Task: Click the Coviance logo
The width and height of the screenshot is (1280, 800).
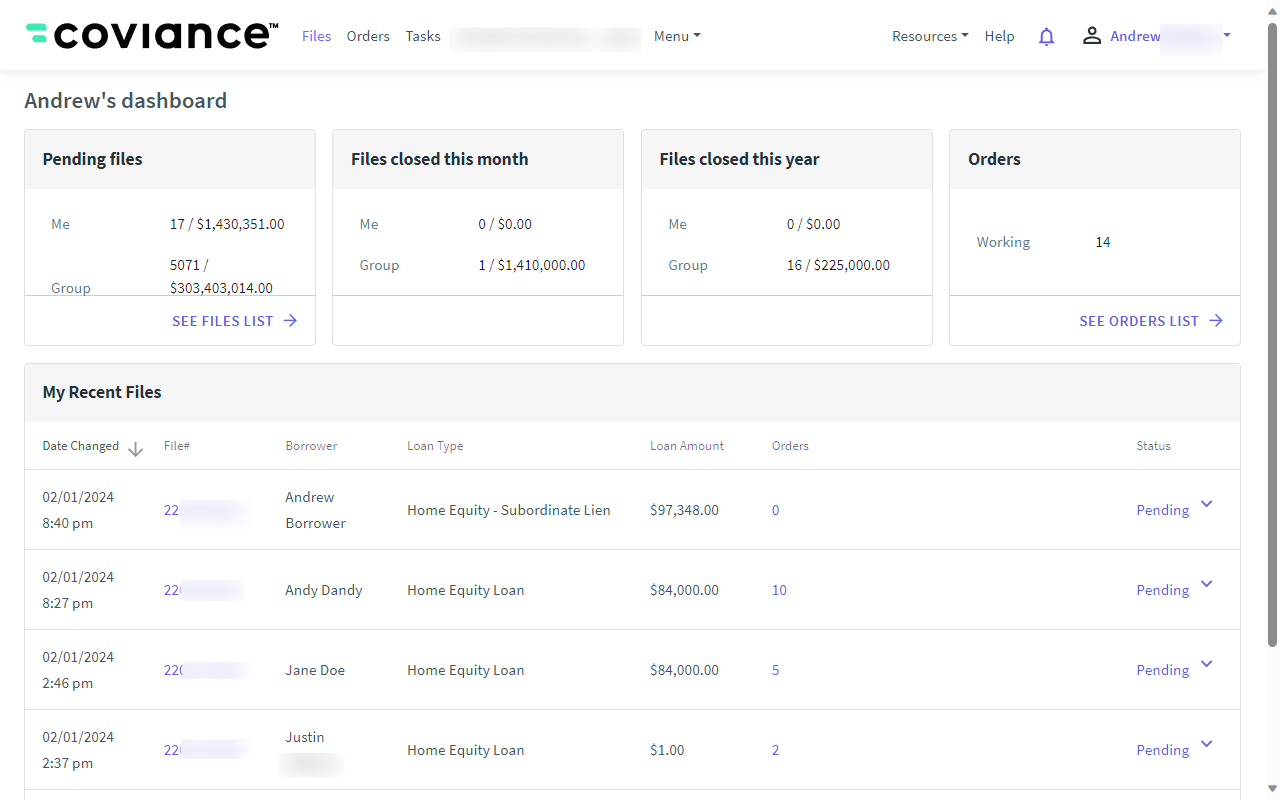Action: (x=152, y=36)
